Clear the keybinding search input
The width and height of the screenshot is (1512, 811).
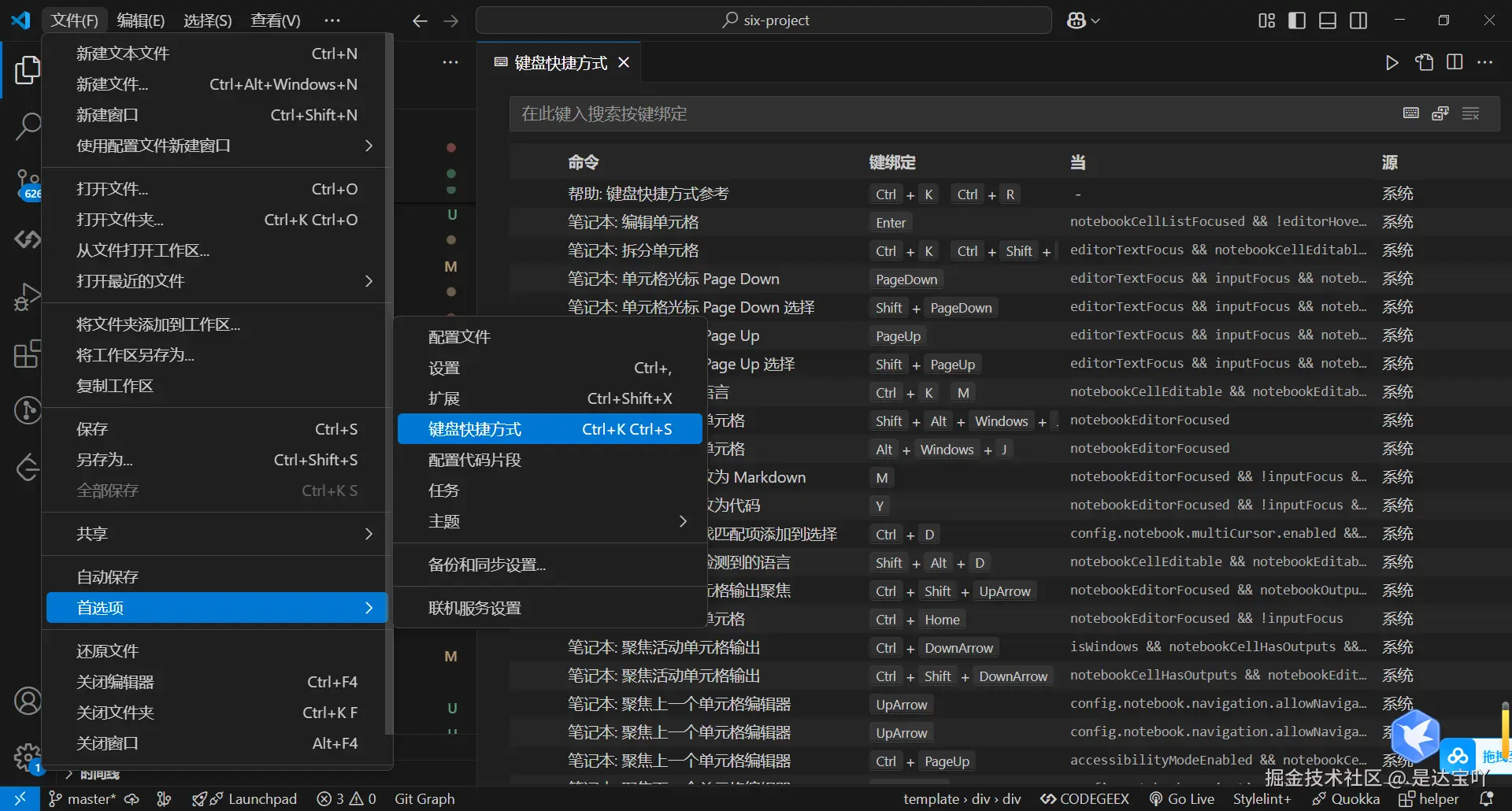[x=1469, y=113]
